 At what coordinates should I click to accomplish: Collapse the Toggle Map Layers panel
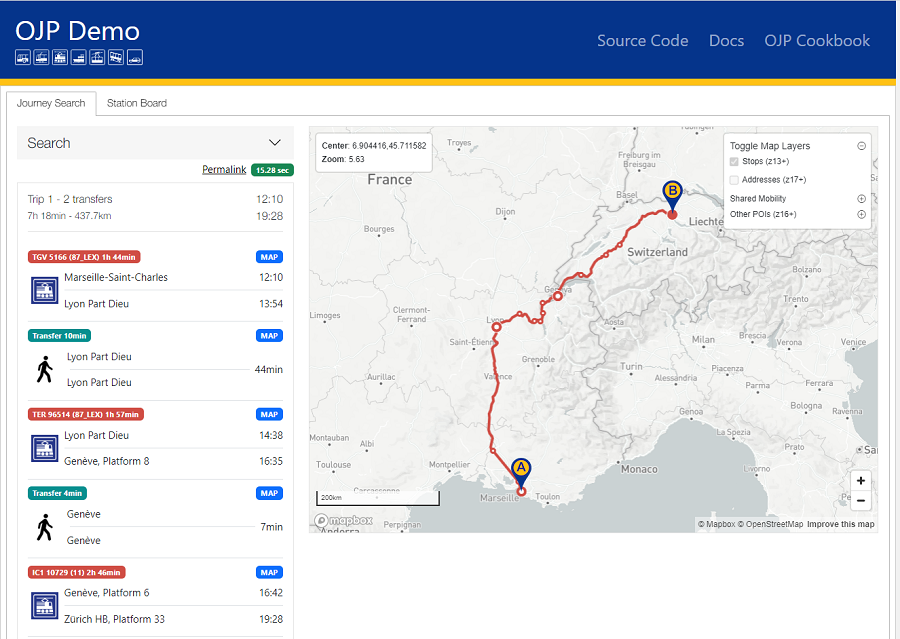tap(861, 146)
